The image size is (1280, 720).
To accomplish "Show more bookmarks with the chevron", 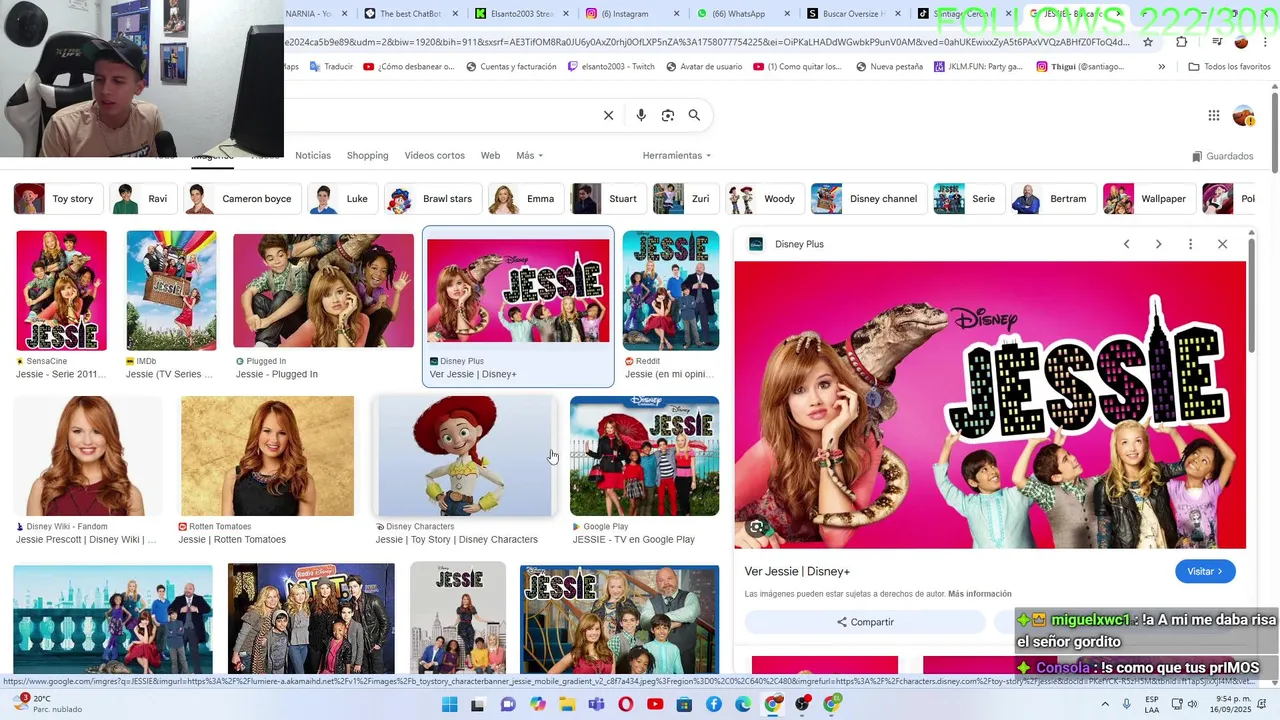I will pos(1161,67).
